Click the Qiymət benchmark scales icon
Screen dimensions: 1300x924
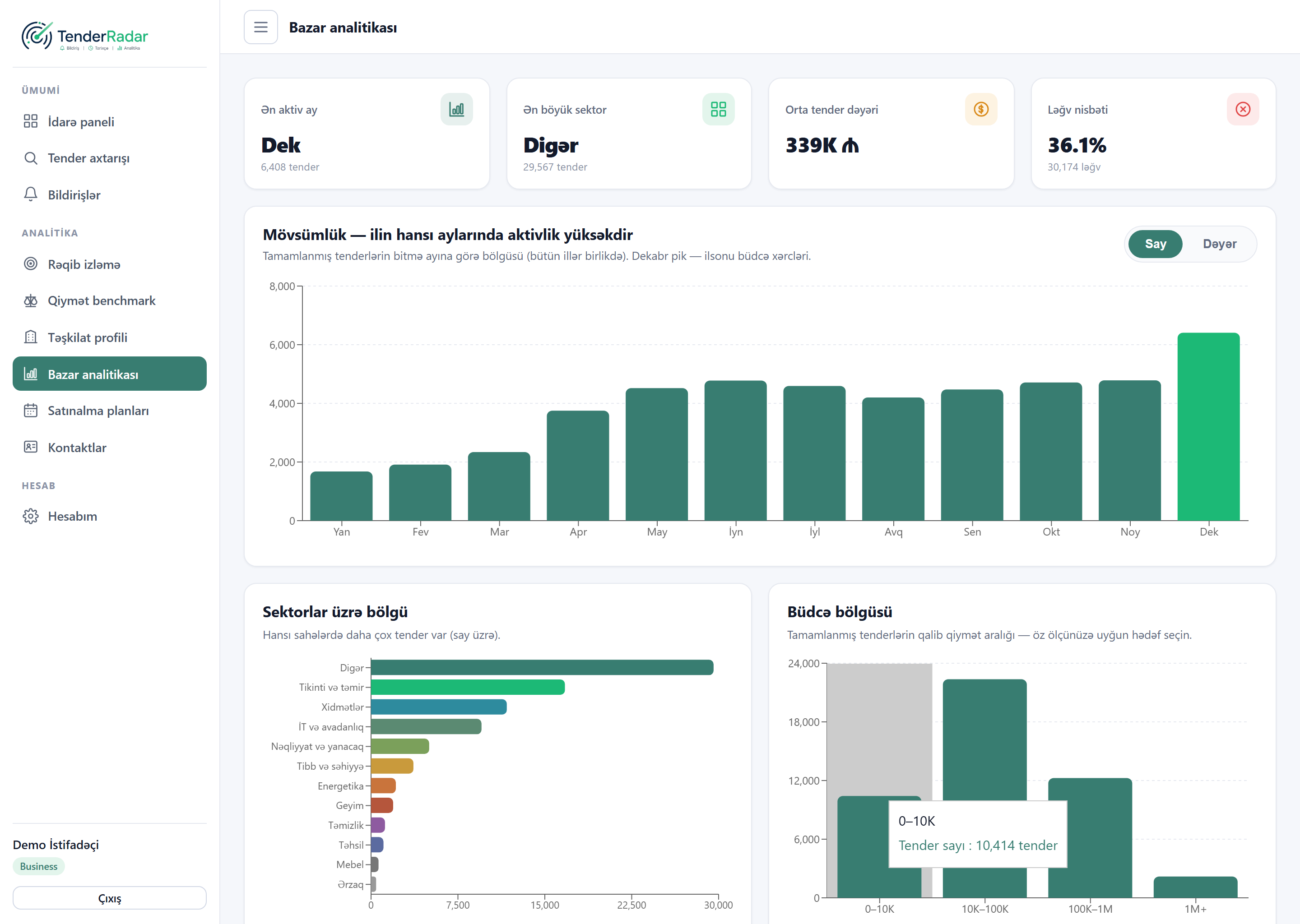pyautogui.click(x=31, y=300)
